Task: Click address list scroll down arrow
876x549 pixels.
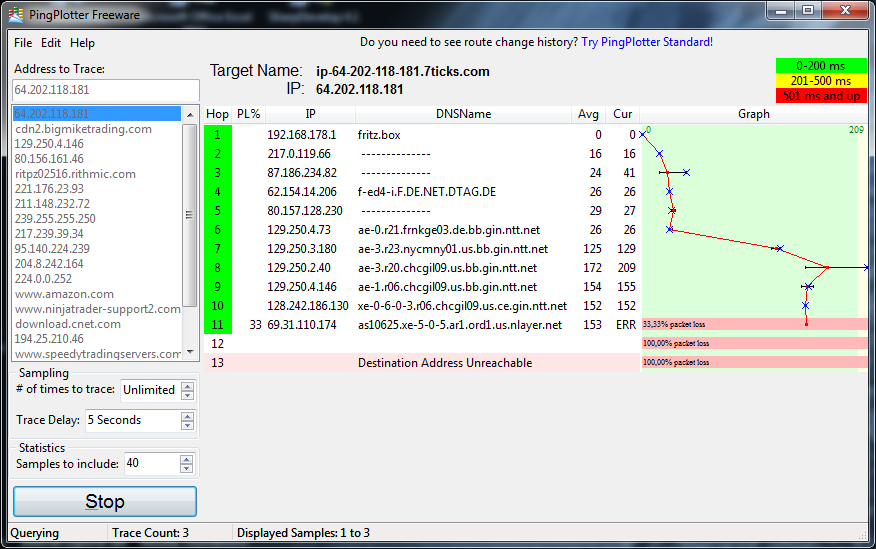Action: click(x=190, y=352)
